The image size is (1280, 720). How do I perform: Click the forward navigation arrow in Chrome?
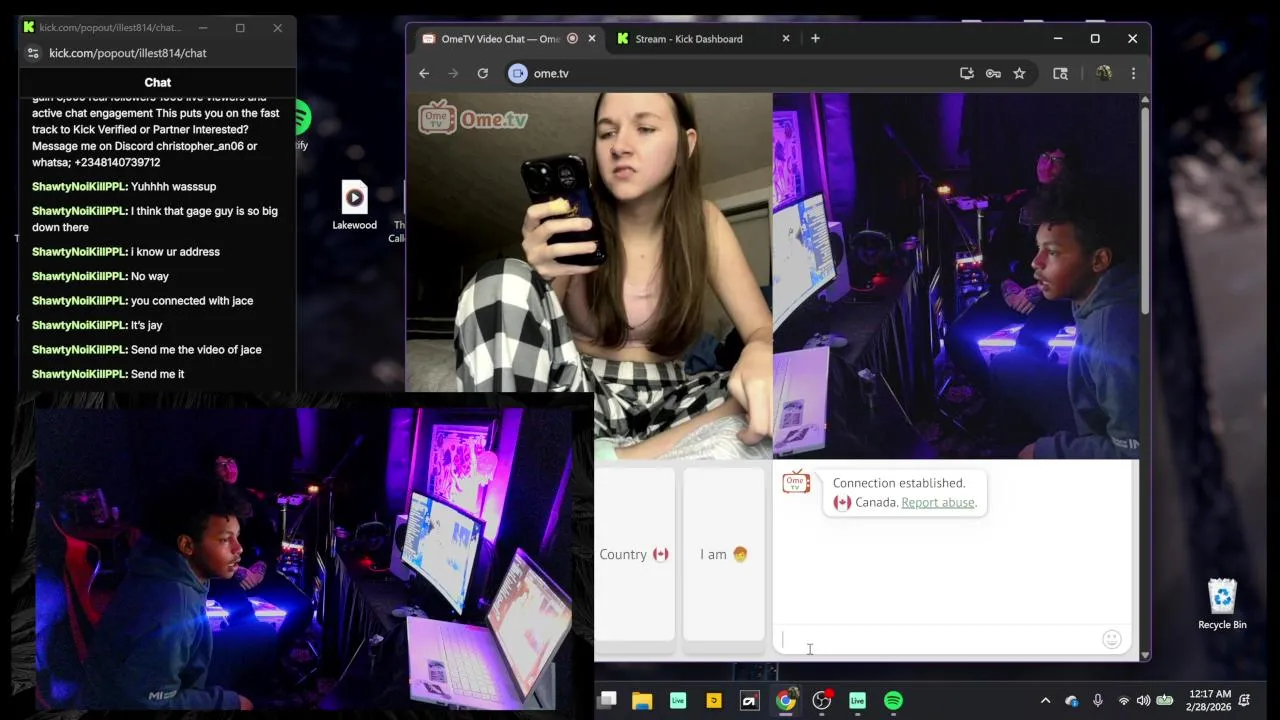click(453, 73)
